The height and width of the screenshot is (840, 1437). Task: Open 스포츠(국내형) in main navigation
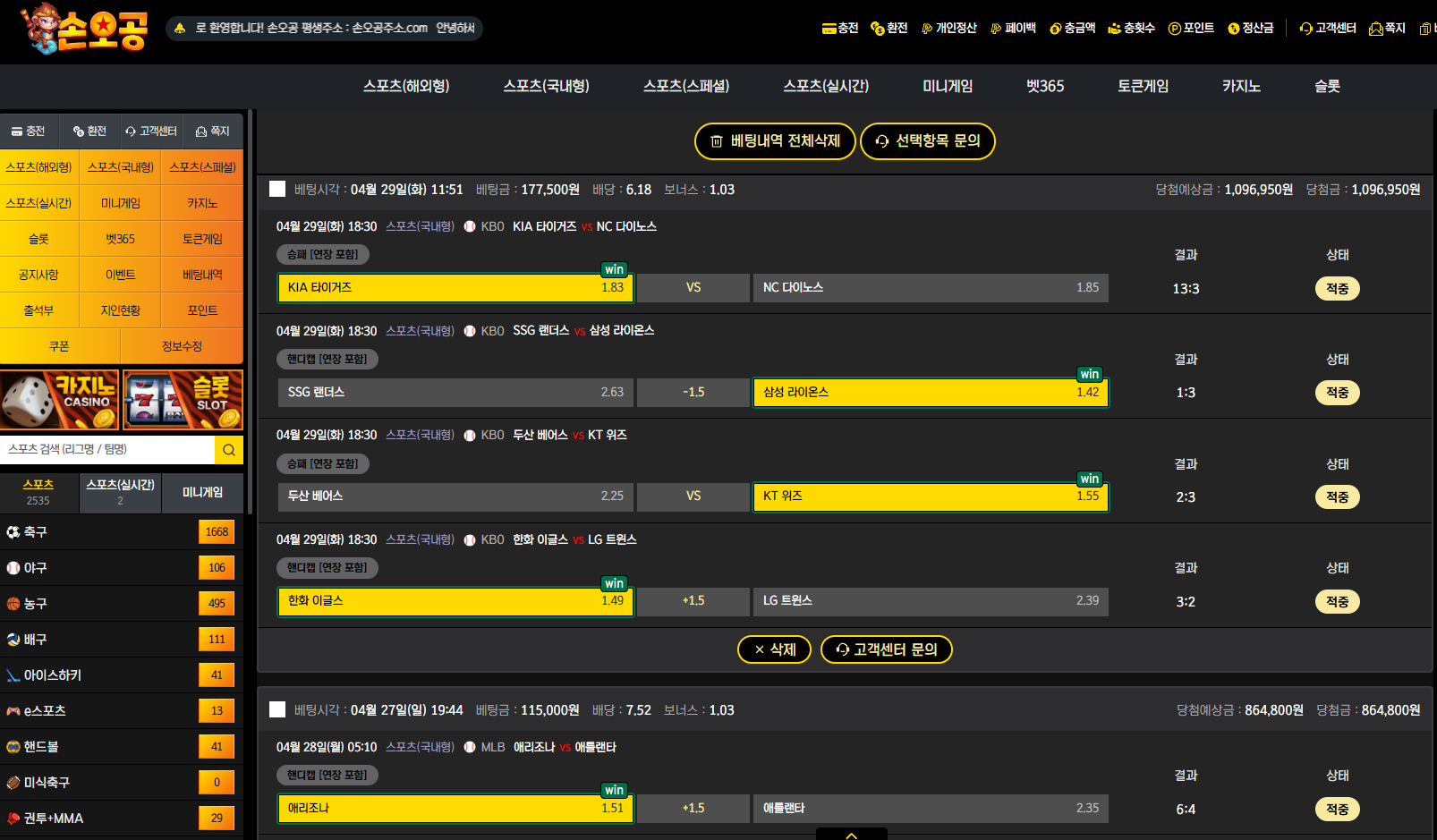point(547,86)
